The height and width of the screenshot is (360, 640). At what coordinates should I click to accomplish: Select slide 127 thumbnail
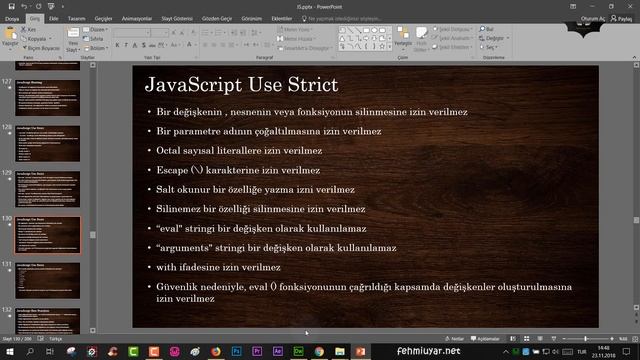point(48,98)
